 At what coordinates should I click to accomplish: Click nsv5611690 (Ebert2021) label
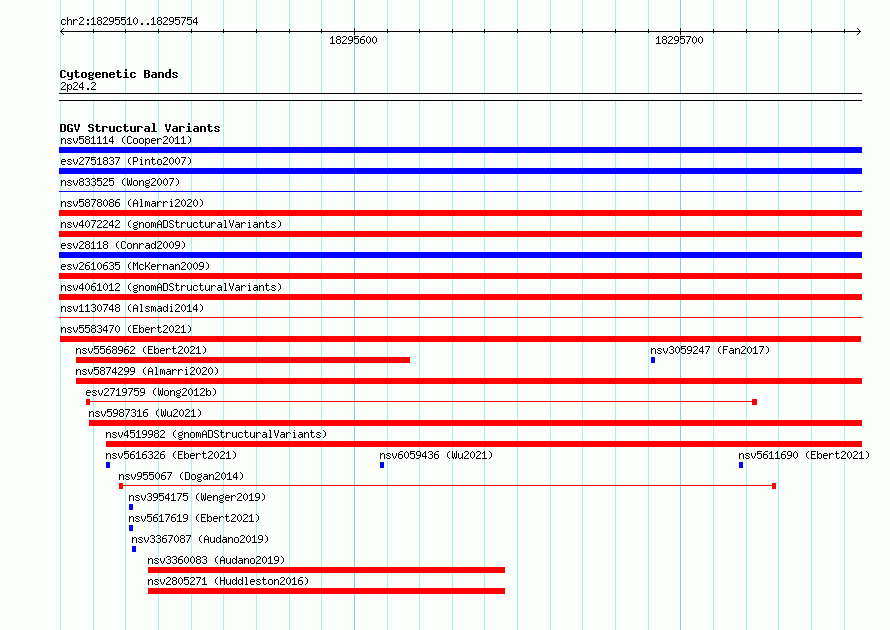(x=804, y=455)
